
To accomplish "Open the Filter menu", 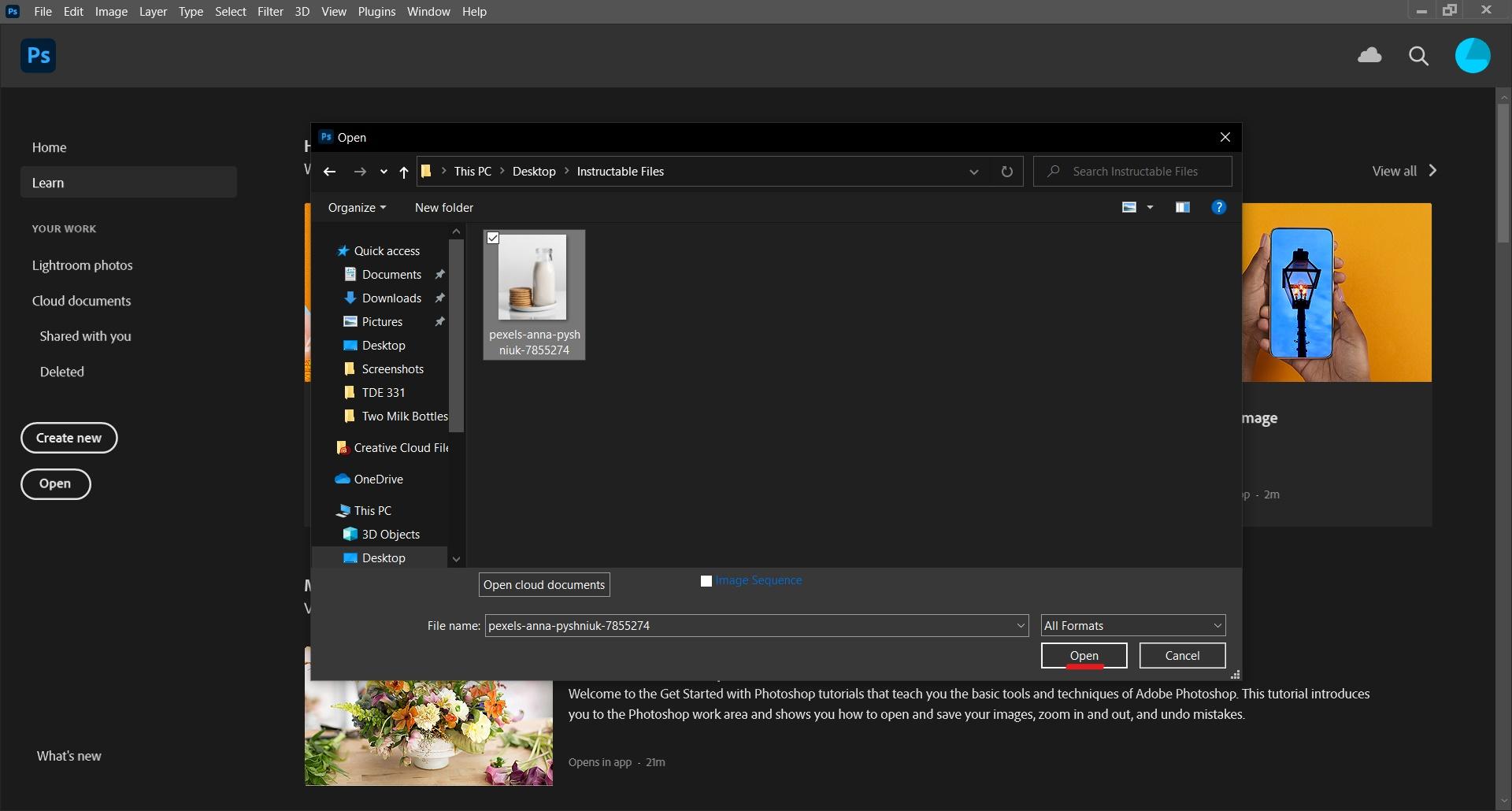I will click(270, 11).
